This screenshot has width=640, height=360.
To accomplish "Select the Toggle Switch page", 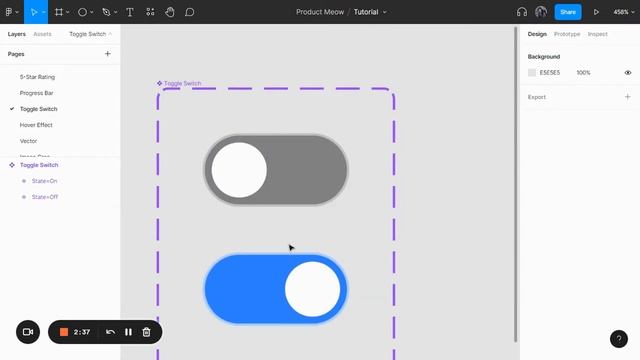I will click(38, 109).
